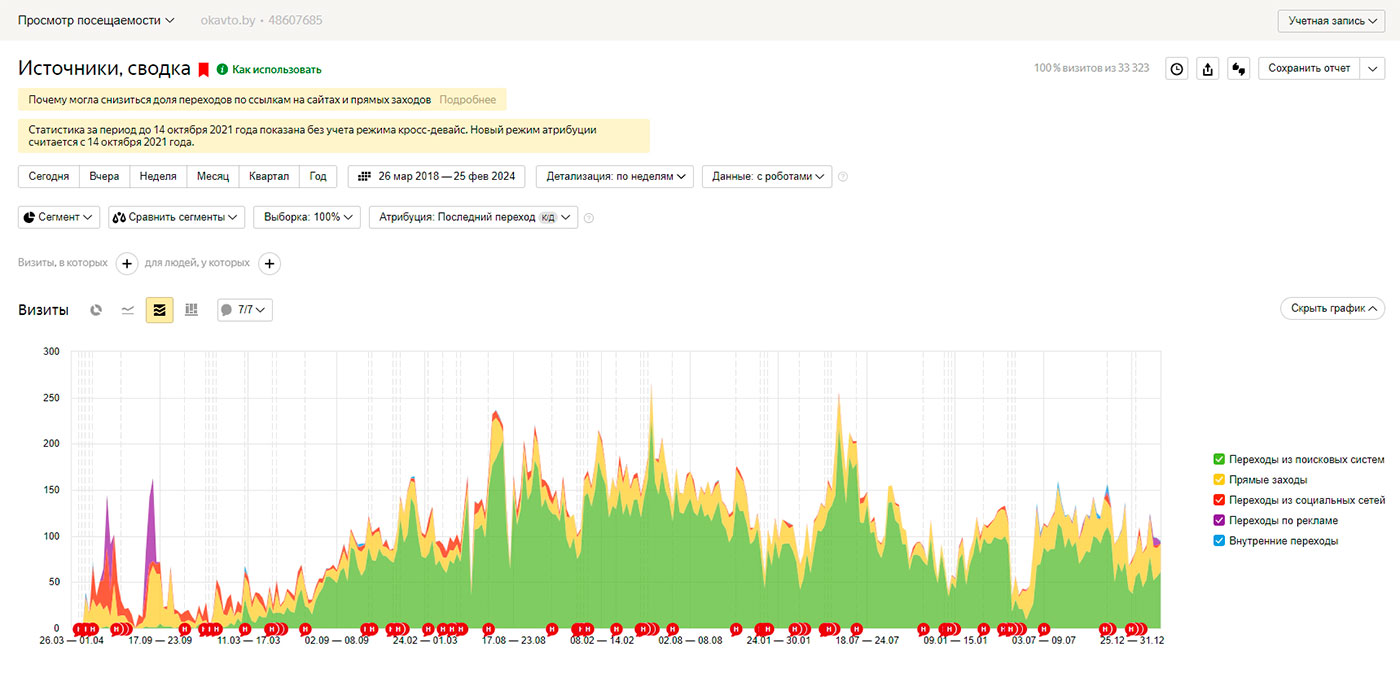This screenshot has width=1400, height=693.
Task: Expand arrow beside Сохранить отчет
Action: point(1372,69)
